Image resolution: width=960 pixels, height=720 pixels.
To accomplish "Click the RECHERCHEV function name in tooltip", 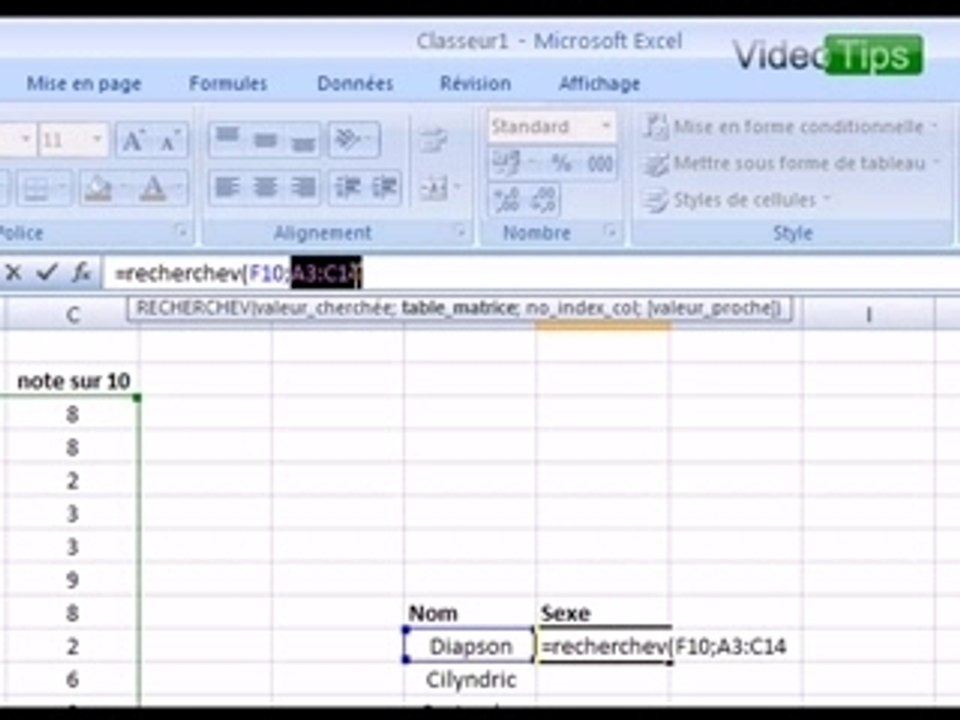I will [x=193, y=308].
